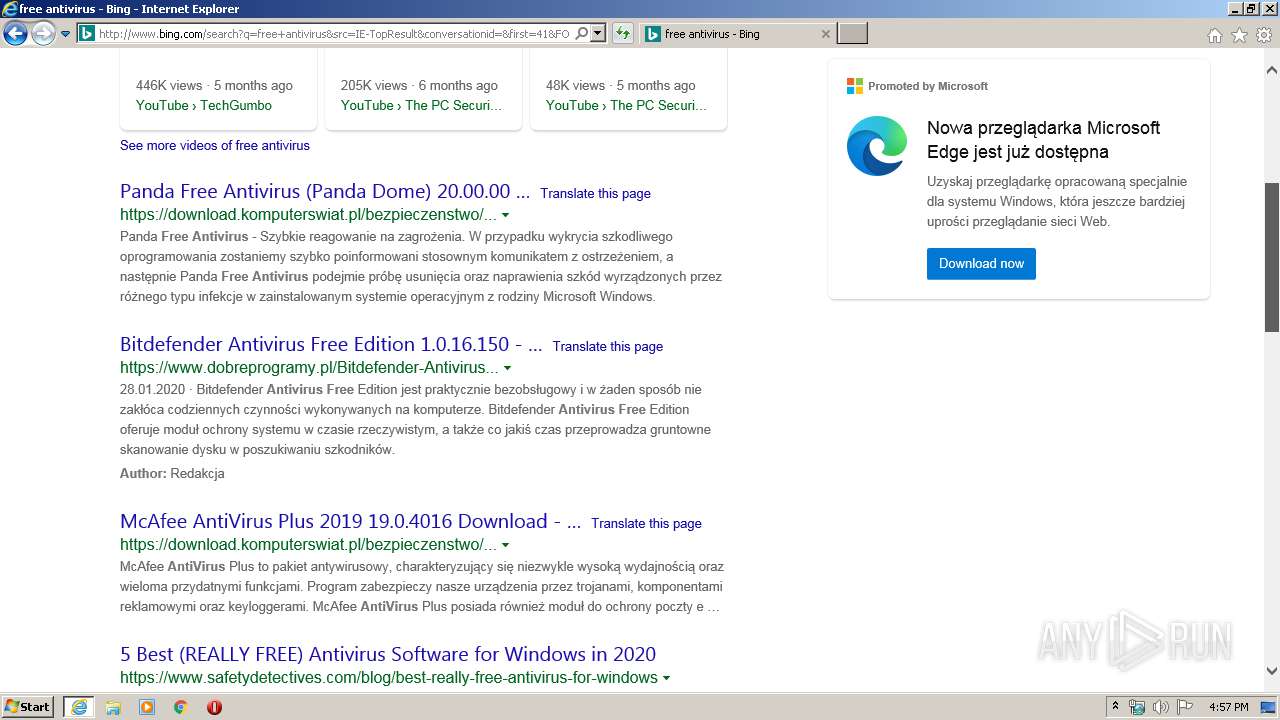Translate the Panda Free Antivirus page
This screenshot has width=1280, height=720.
coord(595,194)
